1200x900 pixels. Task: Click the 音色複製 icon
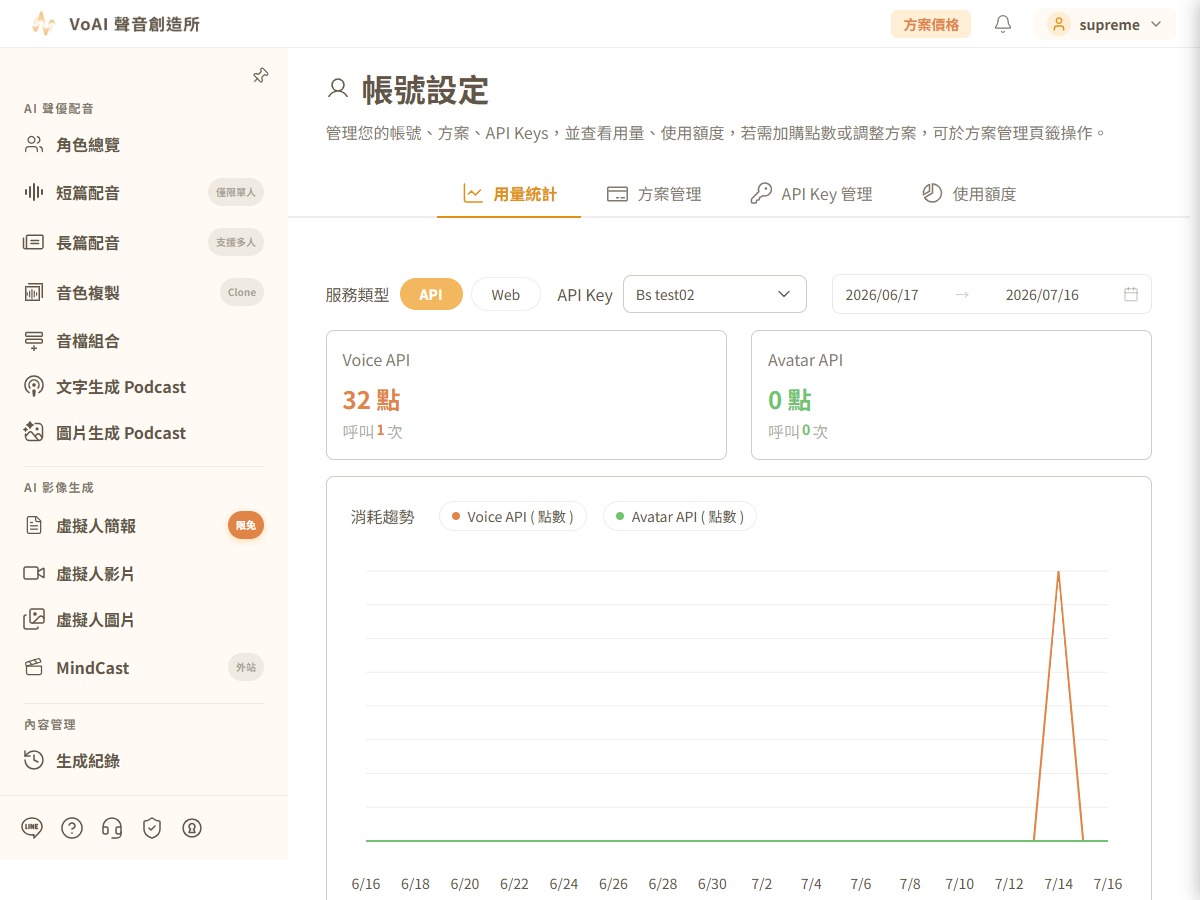(x=34, y=293)
